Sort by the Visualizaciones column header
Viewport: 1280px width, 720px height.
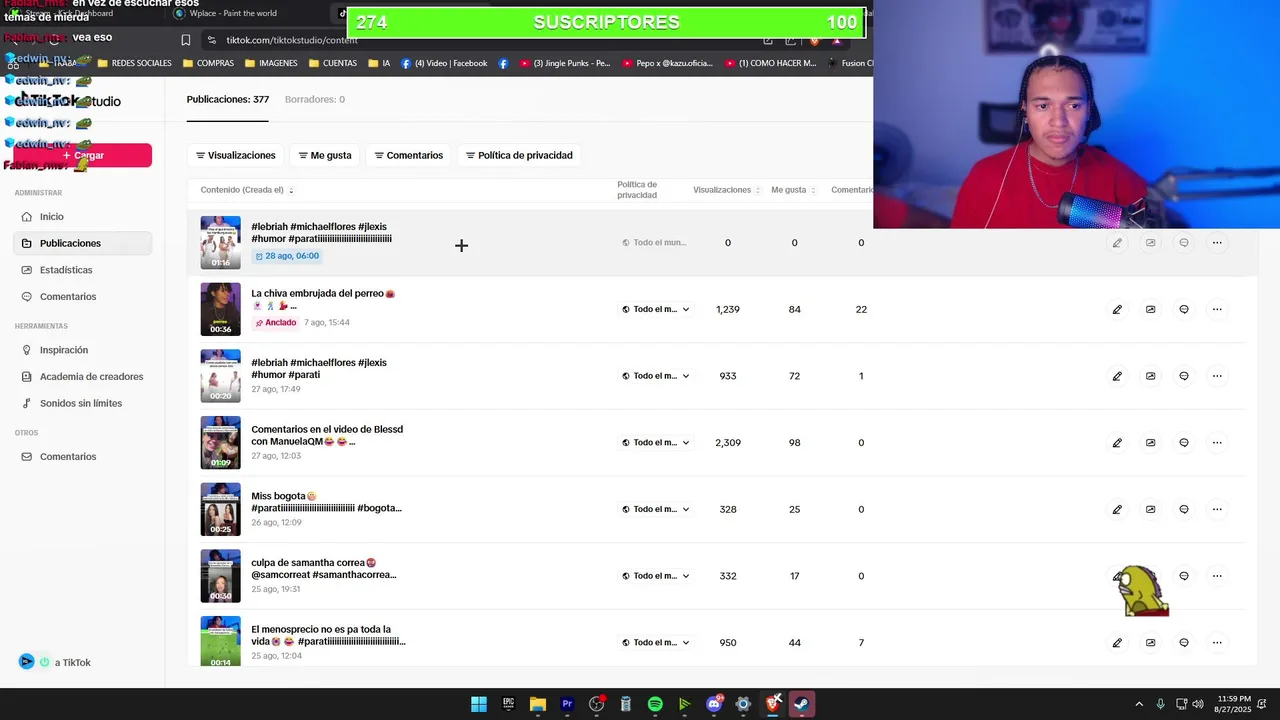pyautogui.click(x=726, y=190)
